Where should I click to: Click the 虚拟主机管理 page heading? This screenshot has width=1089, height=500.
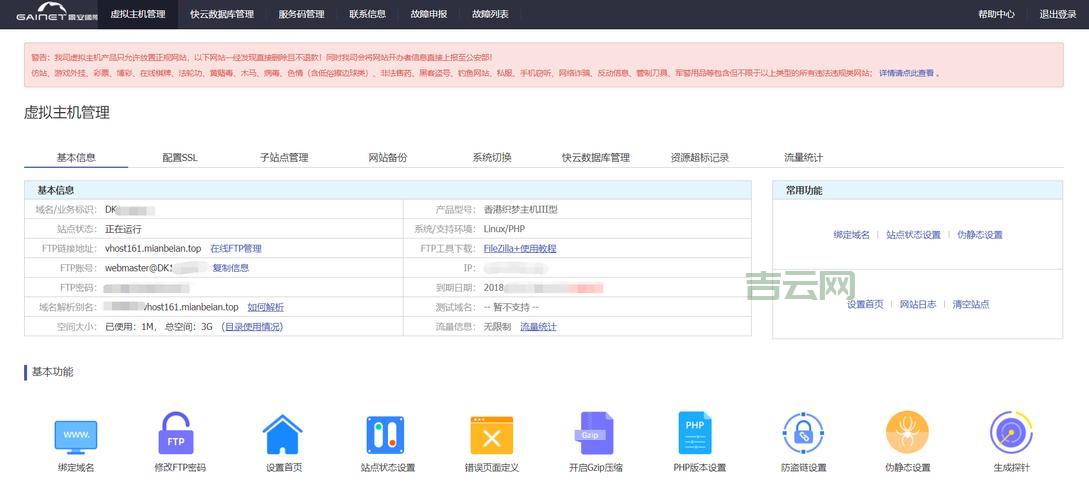(67, 113)
